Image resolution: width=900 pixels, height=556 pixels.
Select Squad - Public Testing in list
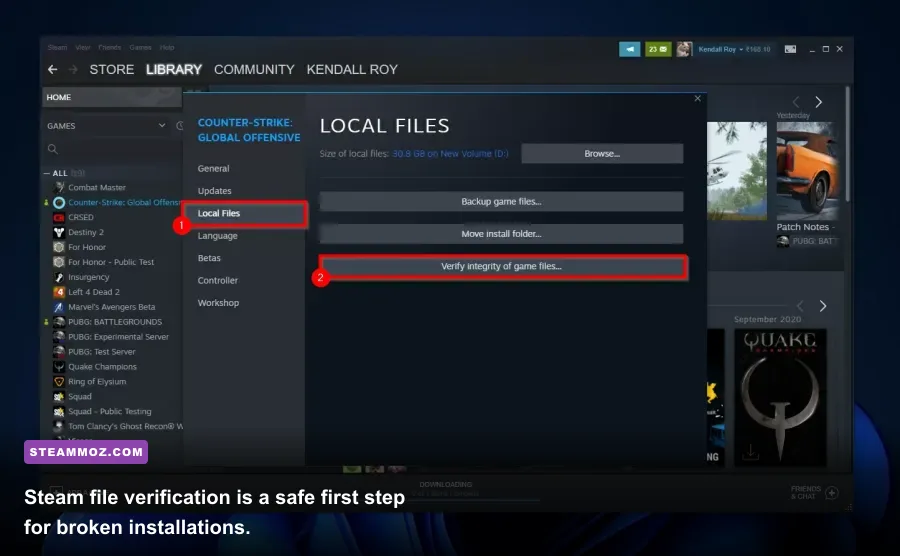[110, 411]
